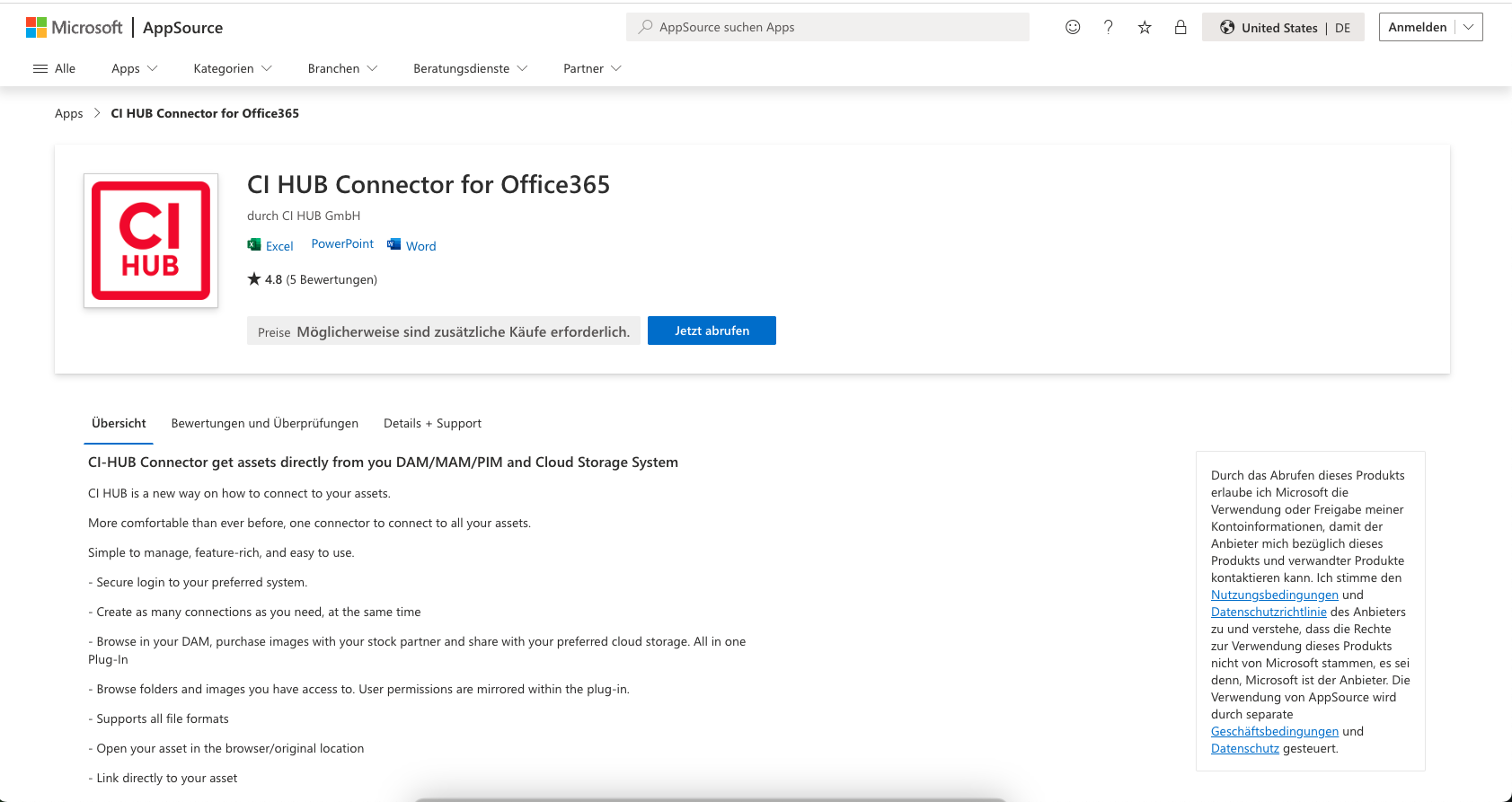Image resolution: width=1512 pixels, height=802 pixels.
Task: Focus the AppSource suchen Apps search field
Action: click(x=827, y=27)
